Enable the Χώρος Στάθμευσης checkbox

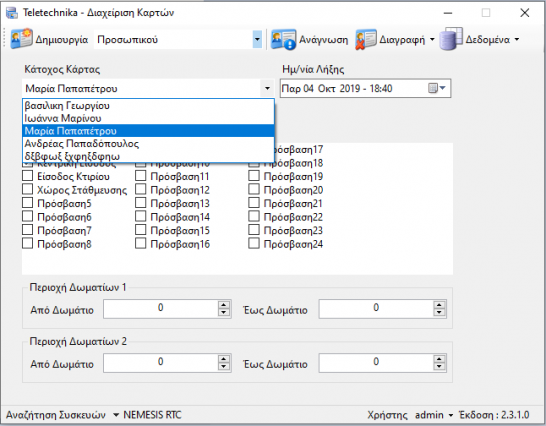[x=28, y=189]
